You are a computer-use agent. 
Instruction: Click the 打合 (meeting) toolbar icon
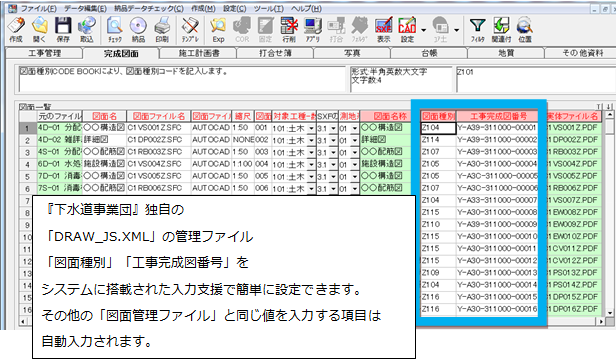(336, 29)
